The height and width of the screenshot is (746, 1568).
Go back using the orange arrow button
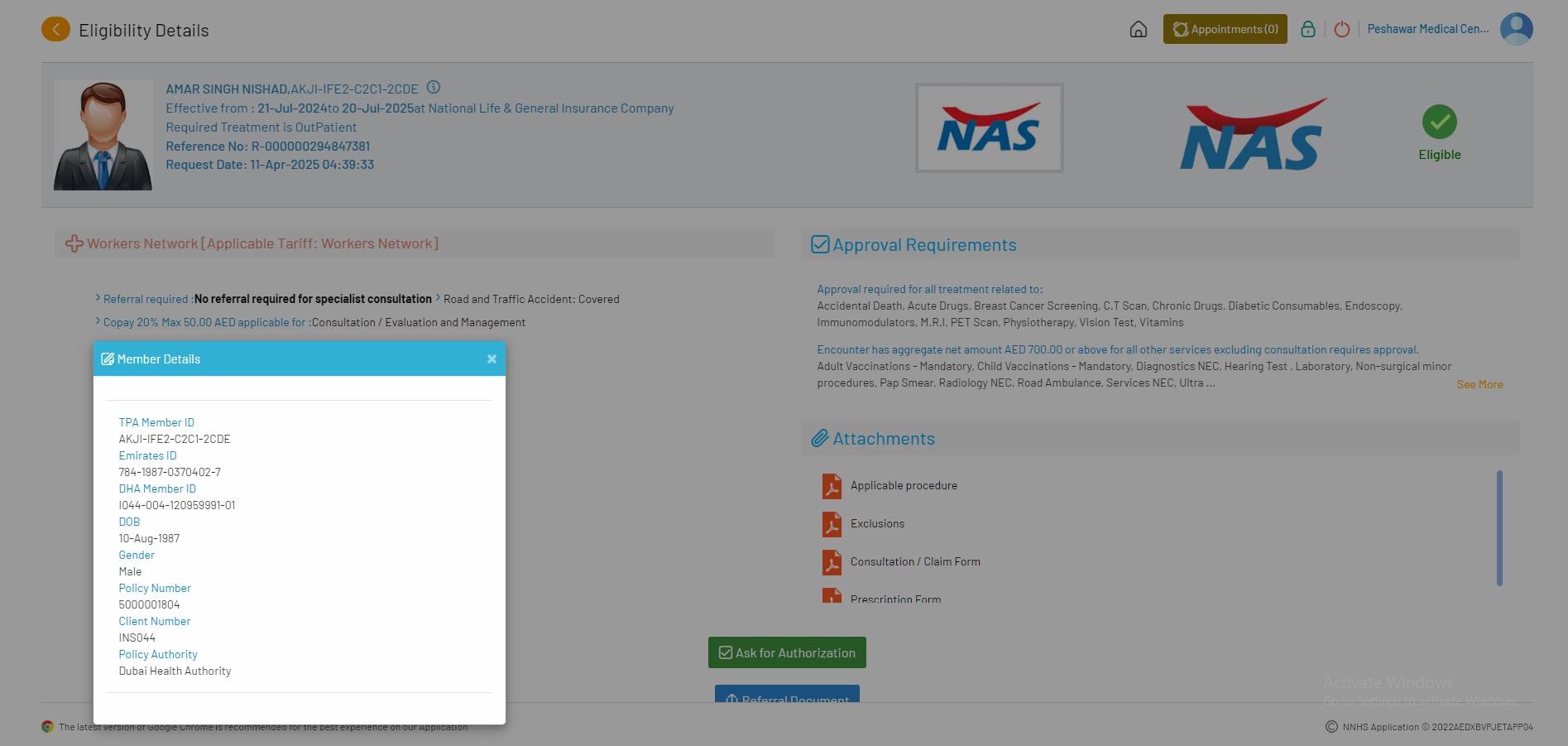55,30
